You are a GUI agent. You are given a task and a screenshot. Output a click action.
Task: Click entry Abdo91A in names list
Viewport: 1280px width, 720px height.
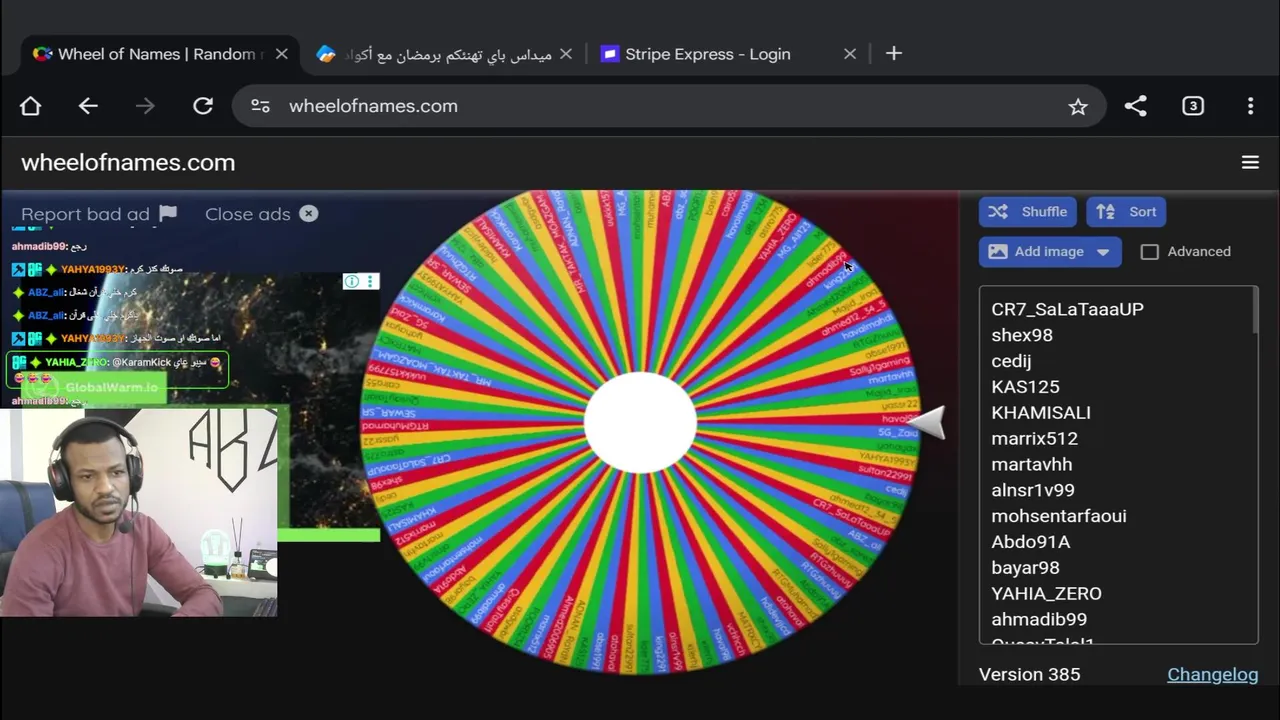[x=1030, y=542]
